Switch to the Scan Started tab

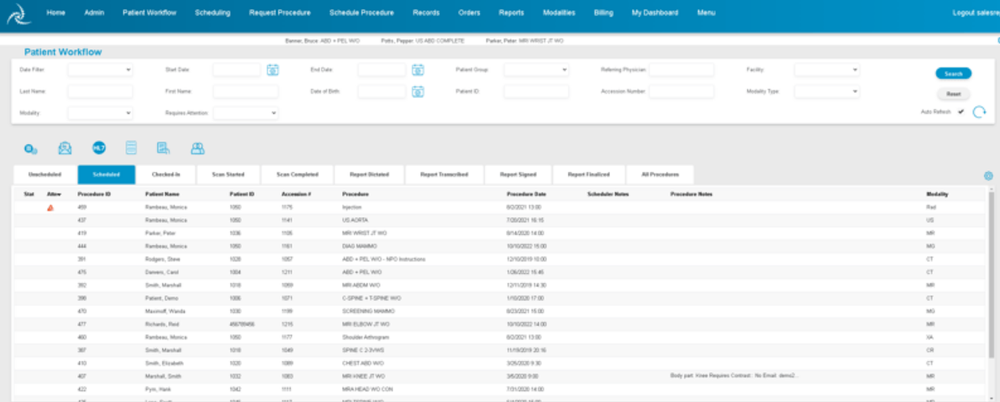point(228,175)
